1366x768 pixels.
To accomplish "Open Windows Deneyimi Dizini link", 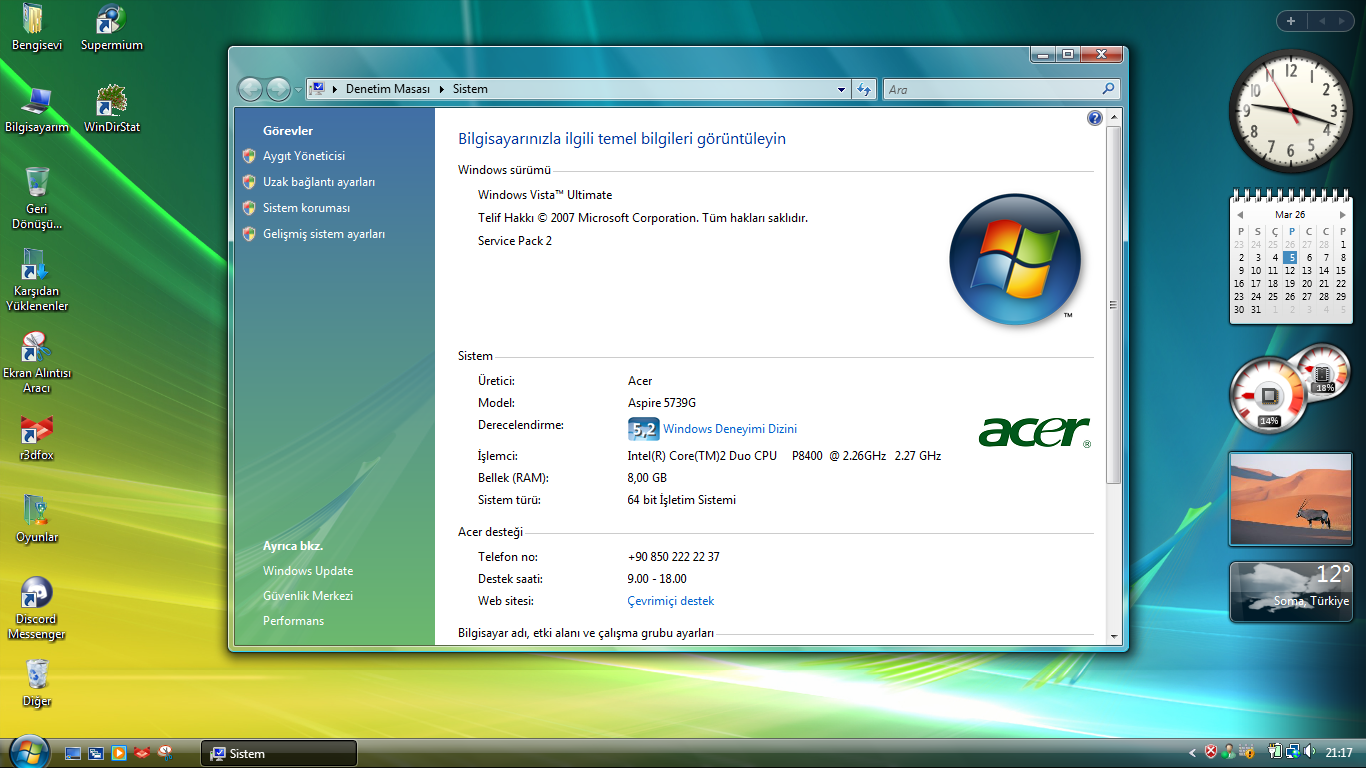I will 730,429.
